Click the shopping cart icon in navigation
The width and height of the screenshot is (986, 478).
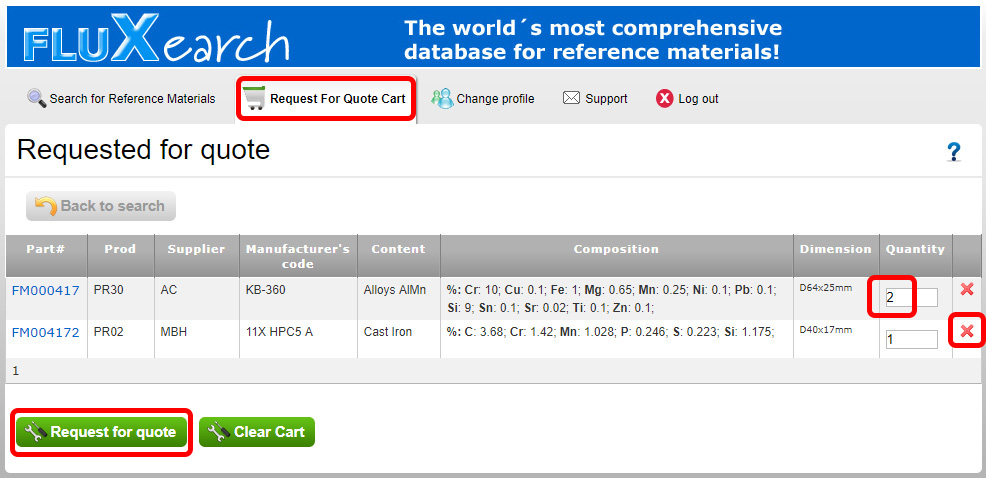click(253, 99)
